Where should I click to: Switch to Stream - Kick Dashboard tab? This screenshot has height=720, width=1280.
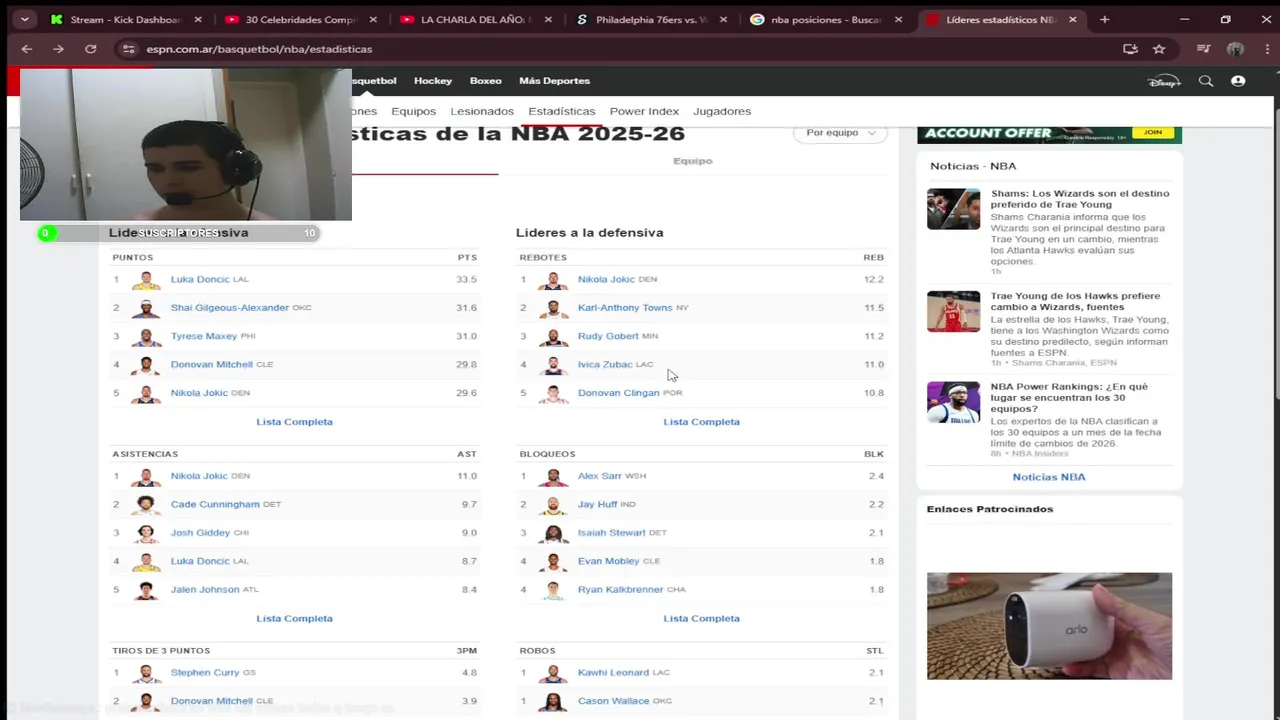[125, 19]
